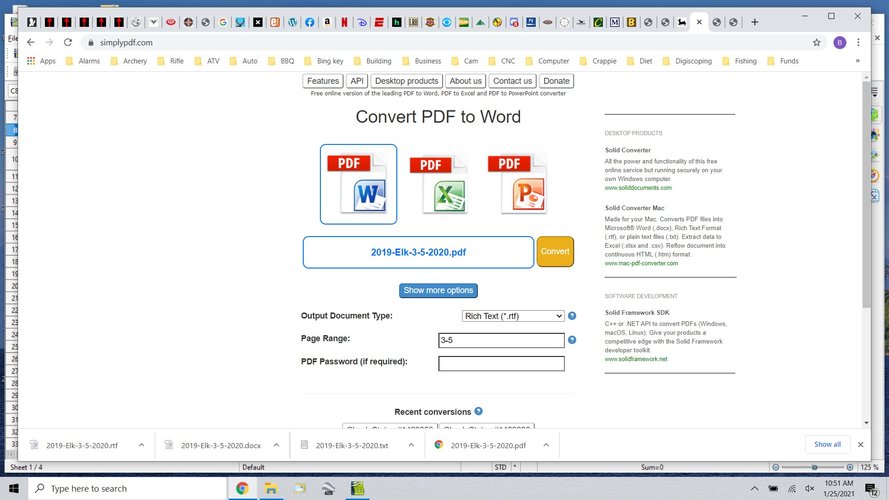Open the API menu item
Image resolution: width=889 pixels, height=500 pixels.
click(x=357, y=81)
